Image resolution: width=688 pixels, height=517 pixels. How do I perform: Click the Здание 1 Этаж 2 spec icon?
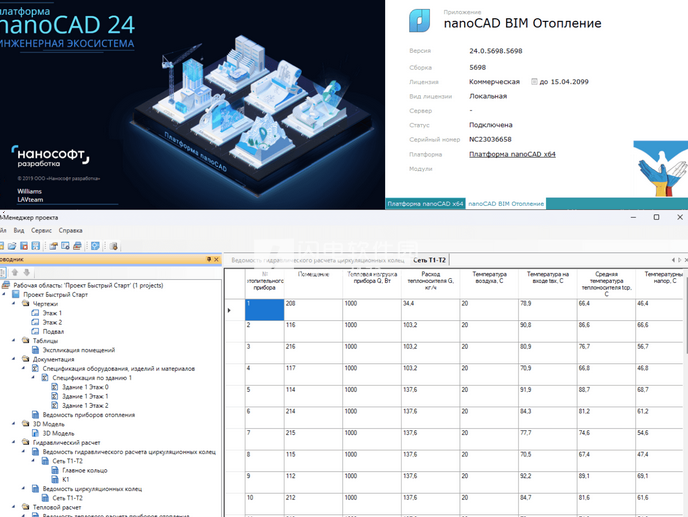[x=54, y=405]
